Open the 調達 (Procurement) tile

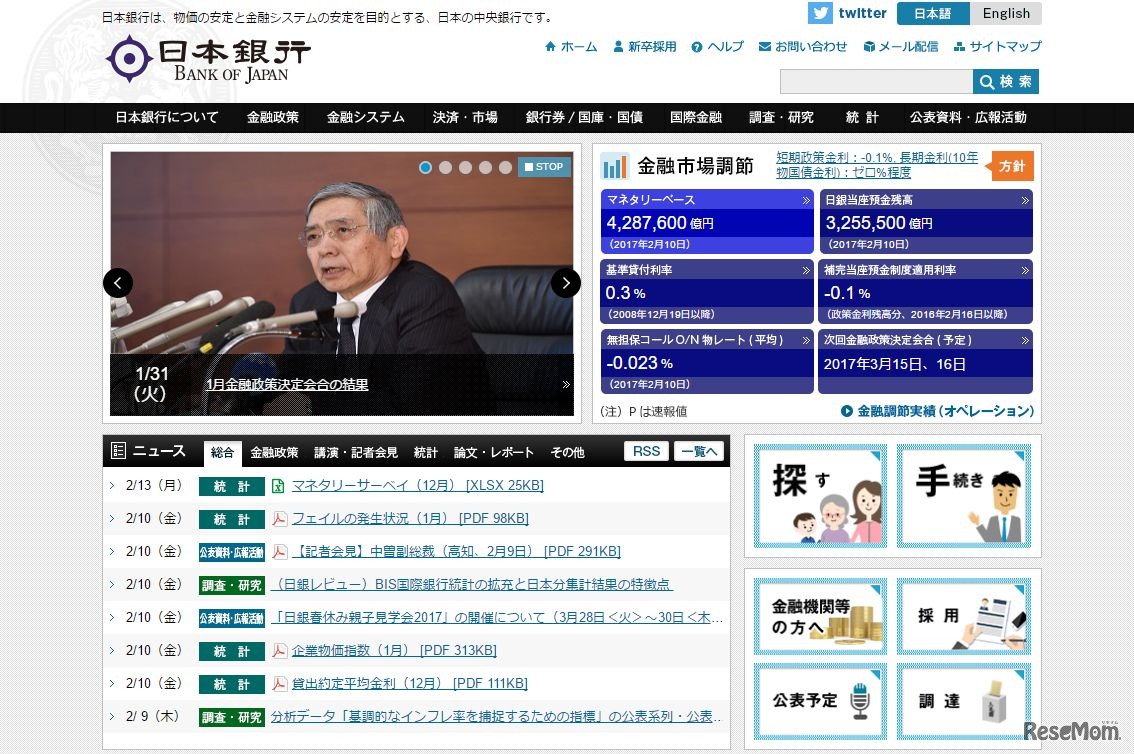(x=962, y=700)
